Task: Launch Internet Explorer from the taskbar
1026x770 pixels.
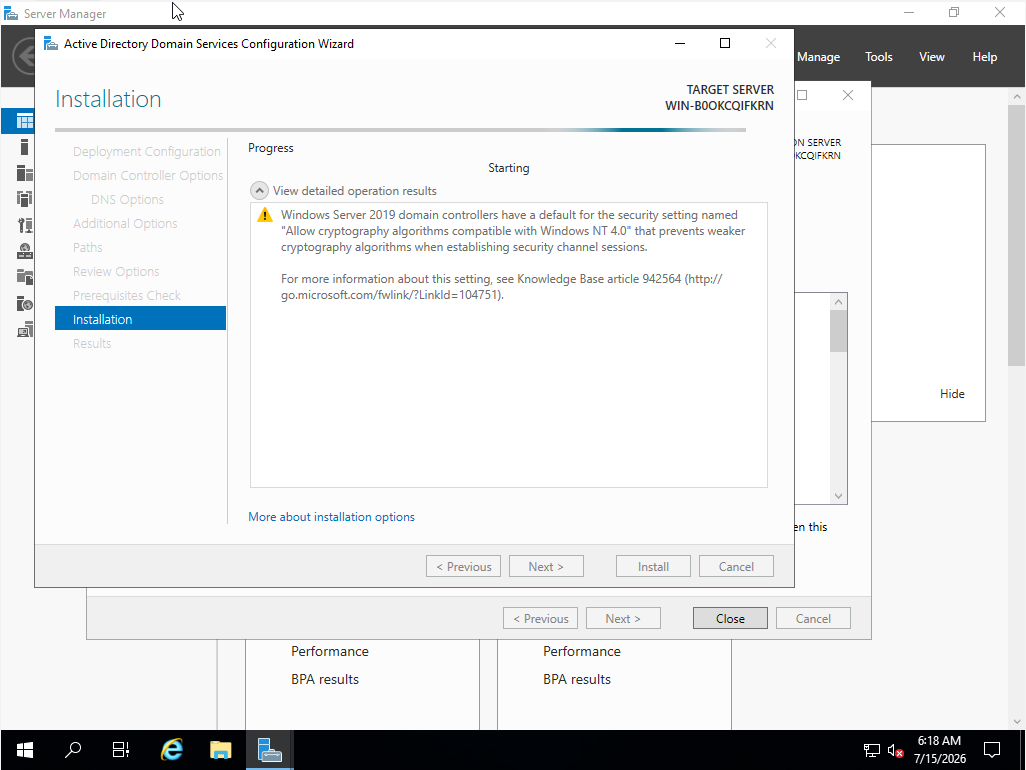Action: click(x=171, y=750)
